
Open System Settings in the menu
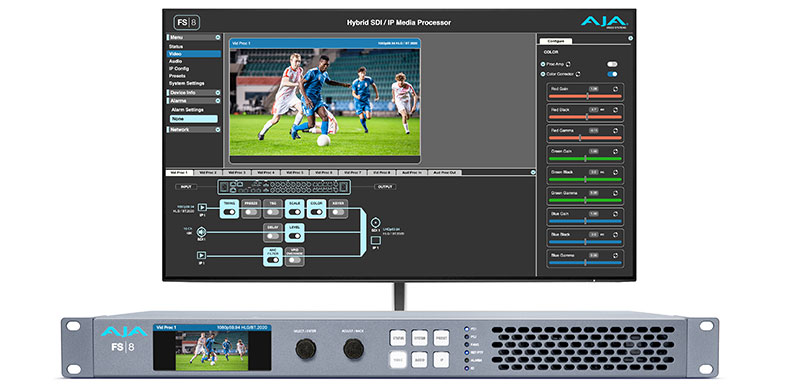[x=187, y=83]
